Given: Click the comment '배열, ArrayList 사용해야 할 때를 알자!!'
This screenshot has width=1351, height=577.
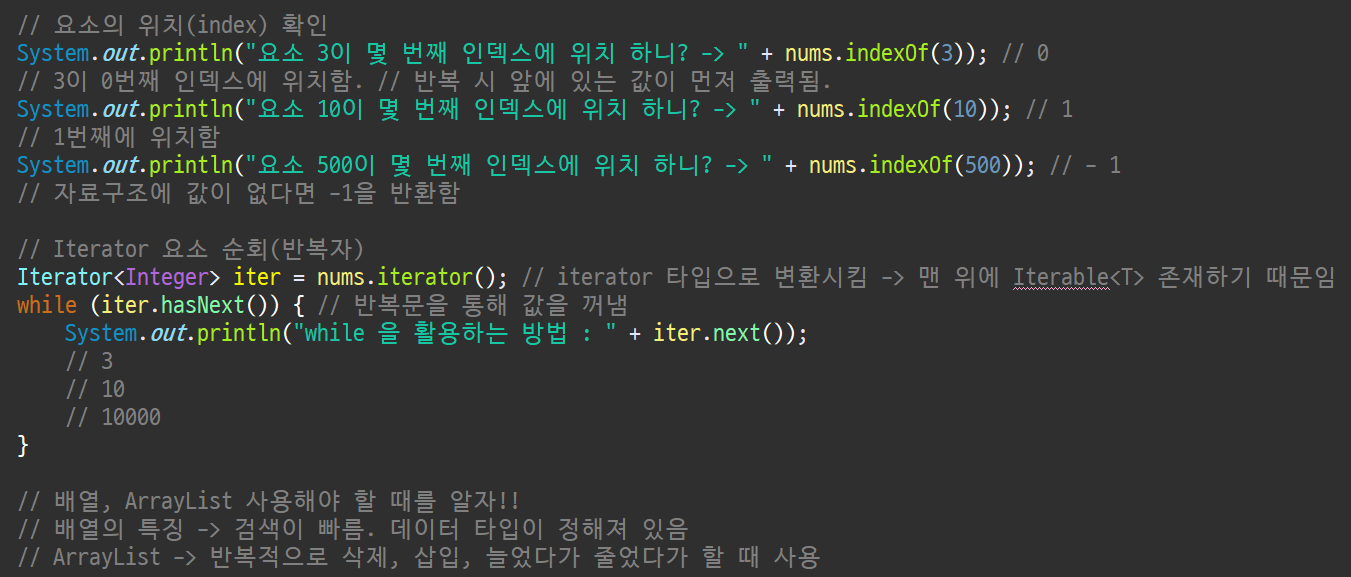Looking at the screenshot, I should point(286,500).
